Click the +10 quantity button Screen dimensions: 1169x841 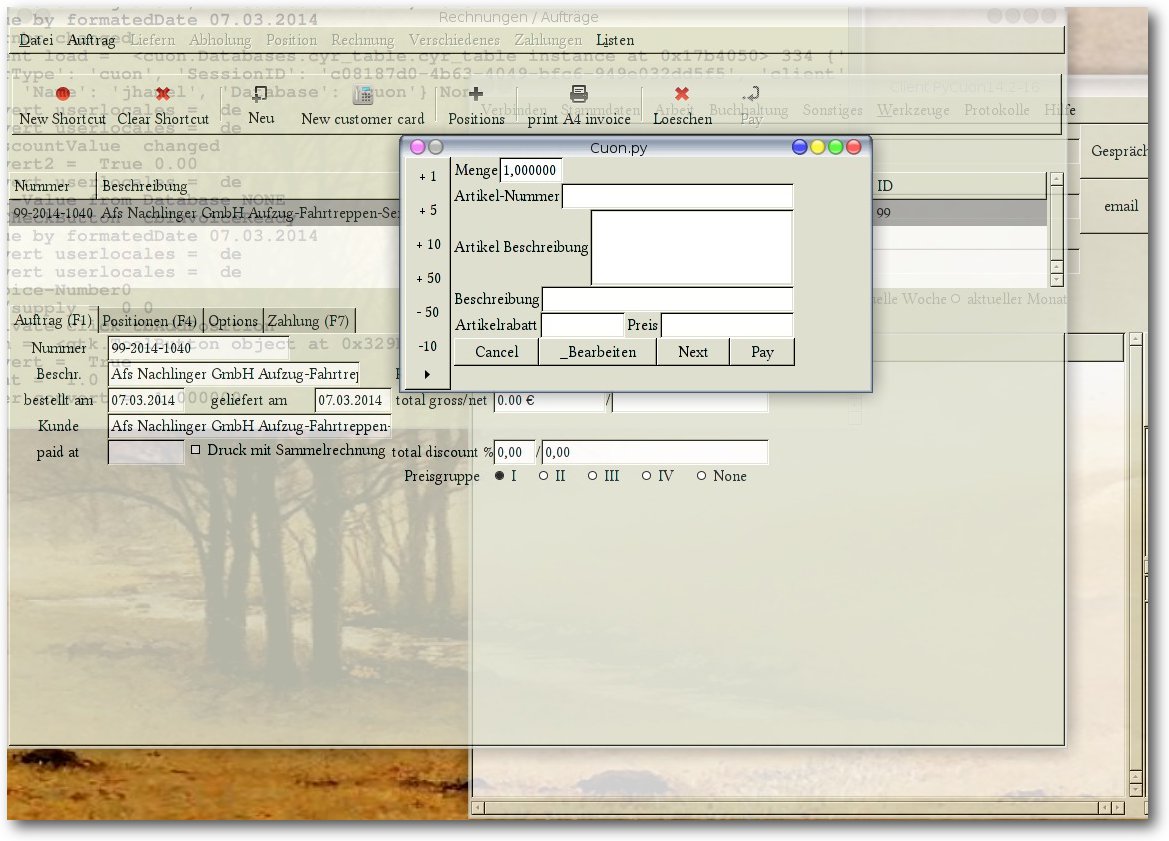(x=427, y=245)
